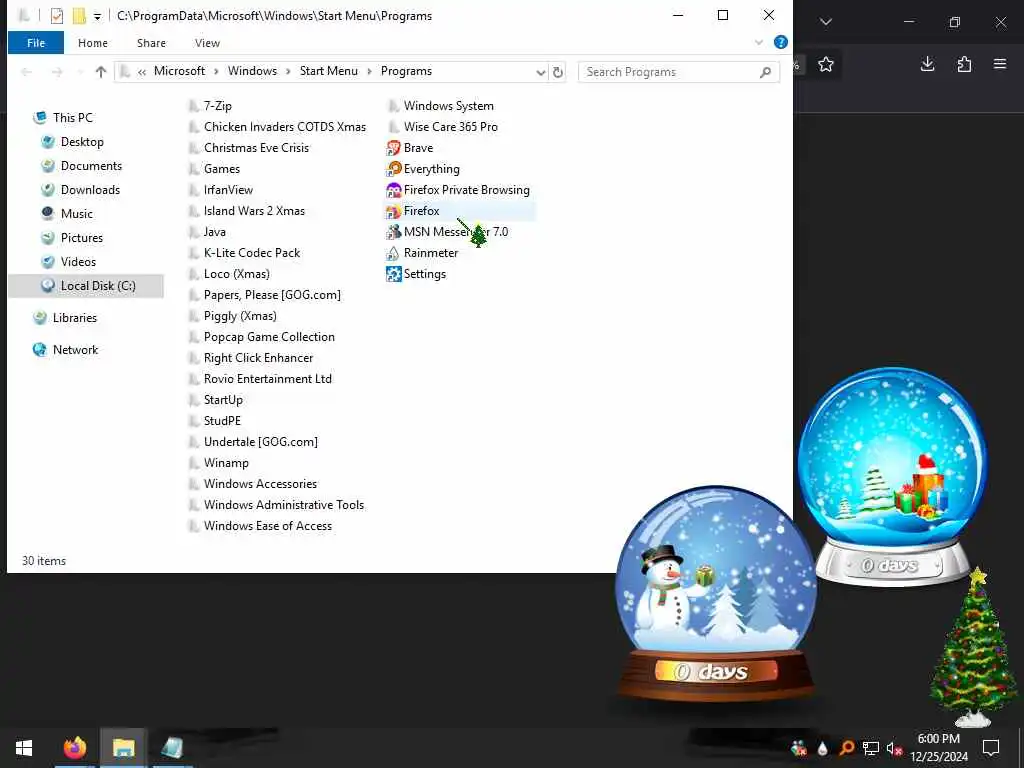This screenshot has height=768, width=1024.
Task: Click the Properties quick access toolbar icon
Action: [57, 16]
